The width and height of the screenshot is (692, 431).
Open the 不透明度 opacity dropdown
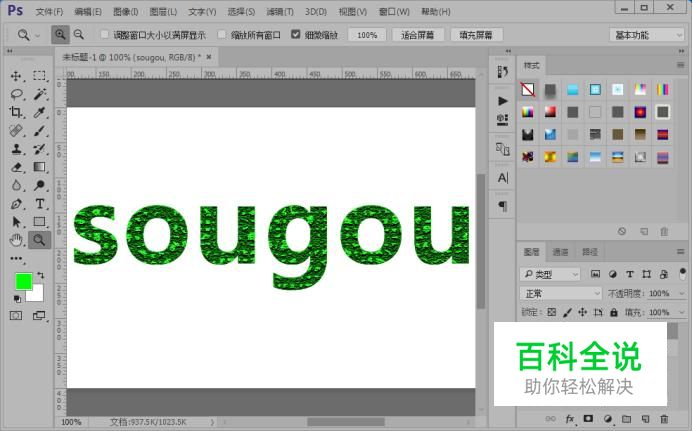click(x=681, y=293)
